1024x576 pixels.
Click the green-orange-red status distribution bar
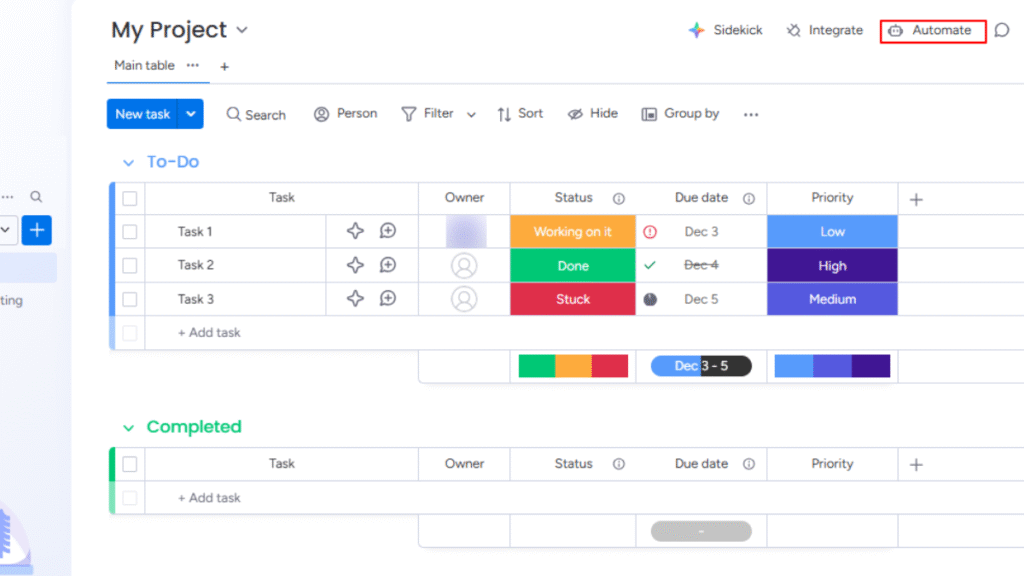tap(573, 366)
